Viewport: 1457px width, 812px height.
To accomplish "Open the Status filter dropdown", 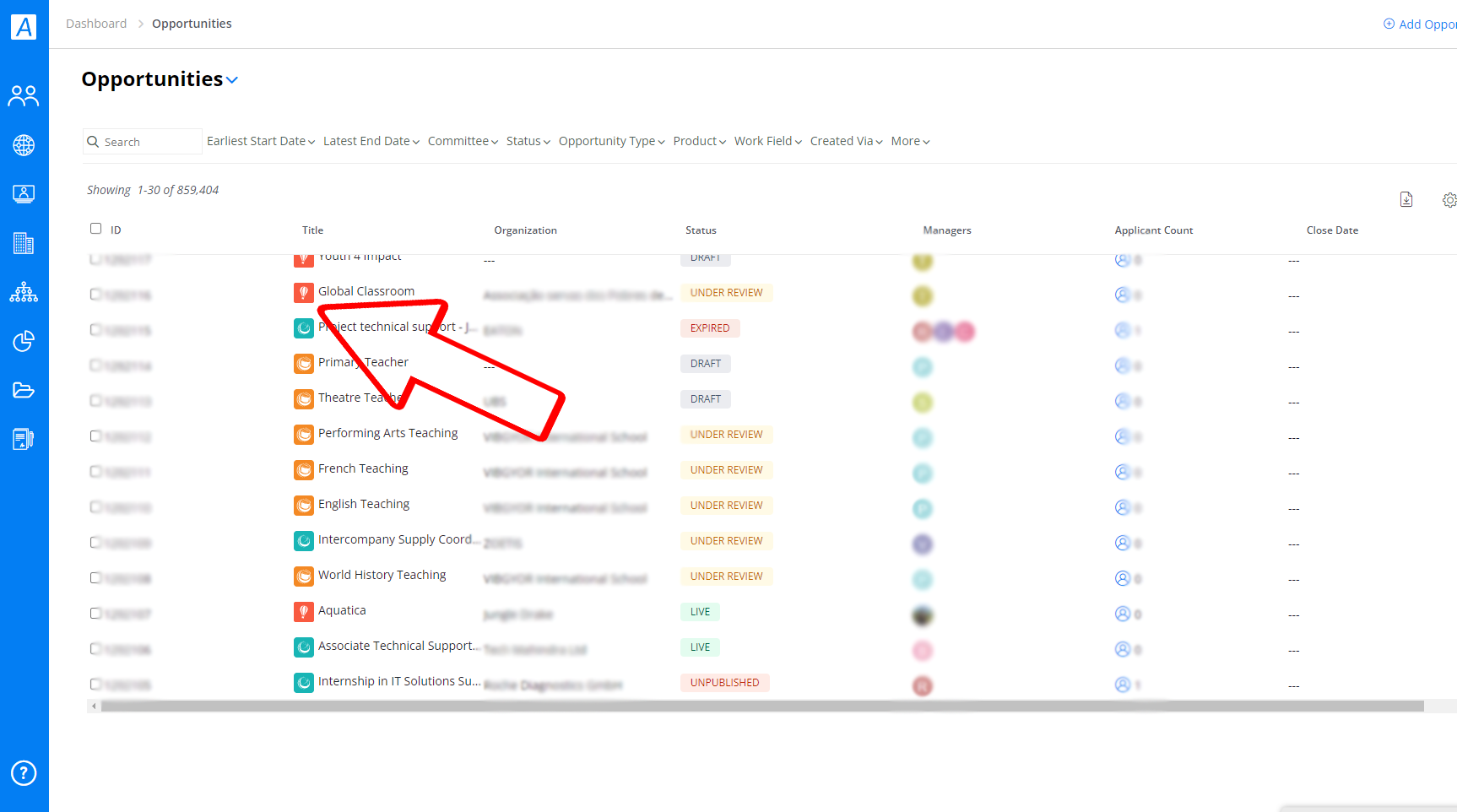I will [x=528, y=141].
